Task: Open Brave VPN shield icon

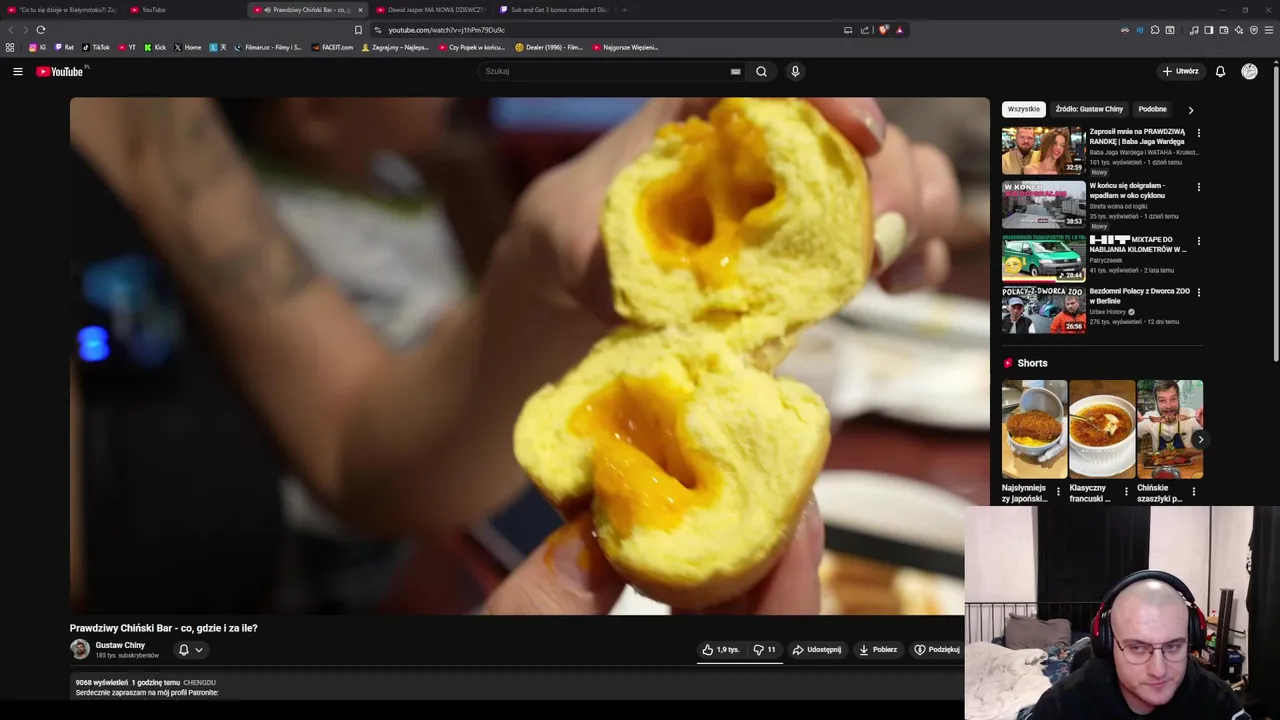Action: click(1254, 30)
